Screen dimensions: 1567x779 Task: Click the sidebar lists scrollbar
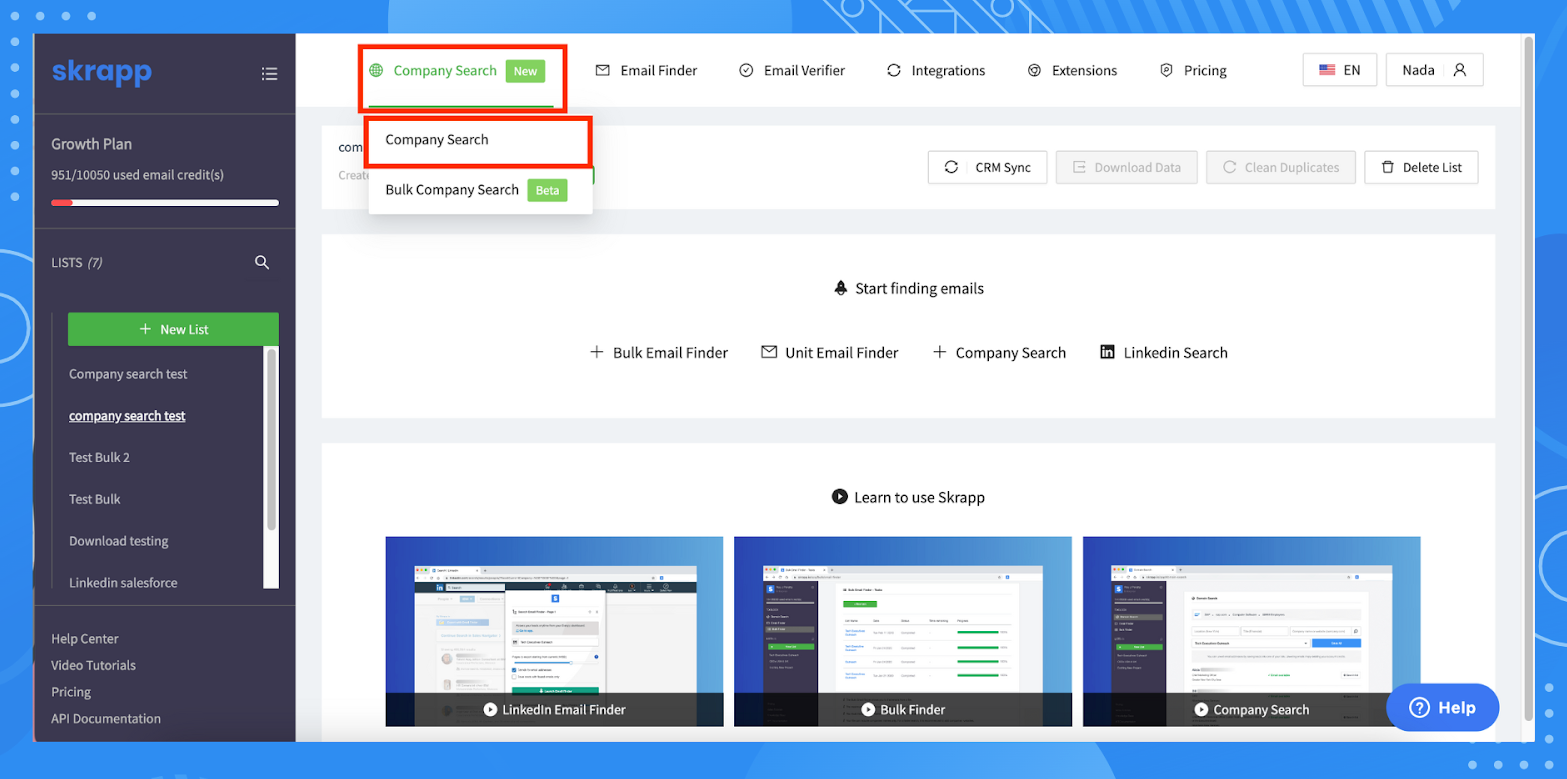[271, 440]
